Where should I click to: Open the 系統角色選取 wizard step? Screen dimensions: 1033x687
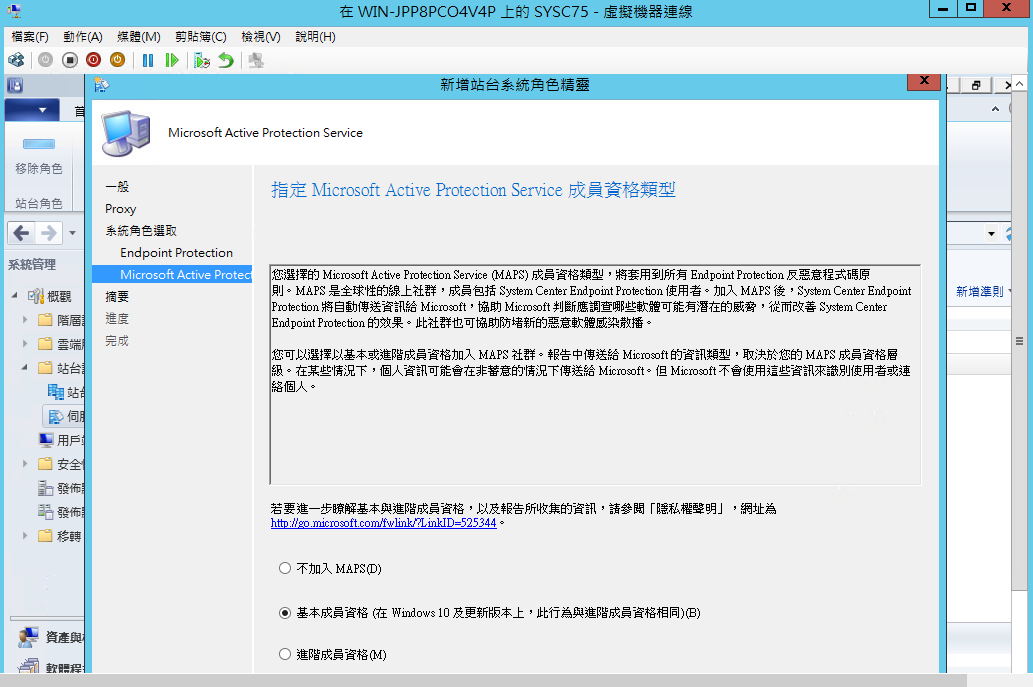(x=141, y=231)
